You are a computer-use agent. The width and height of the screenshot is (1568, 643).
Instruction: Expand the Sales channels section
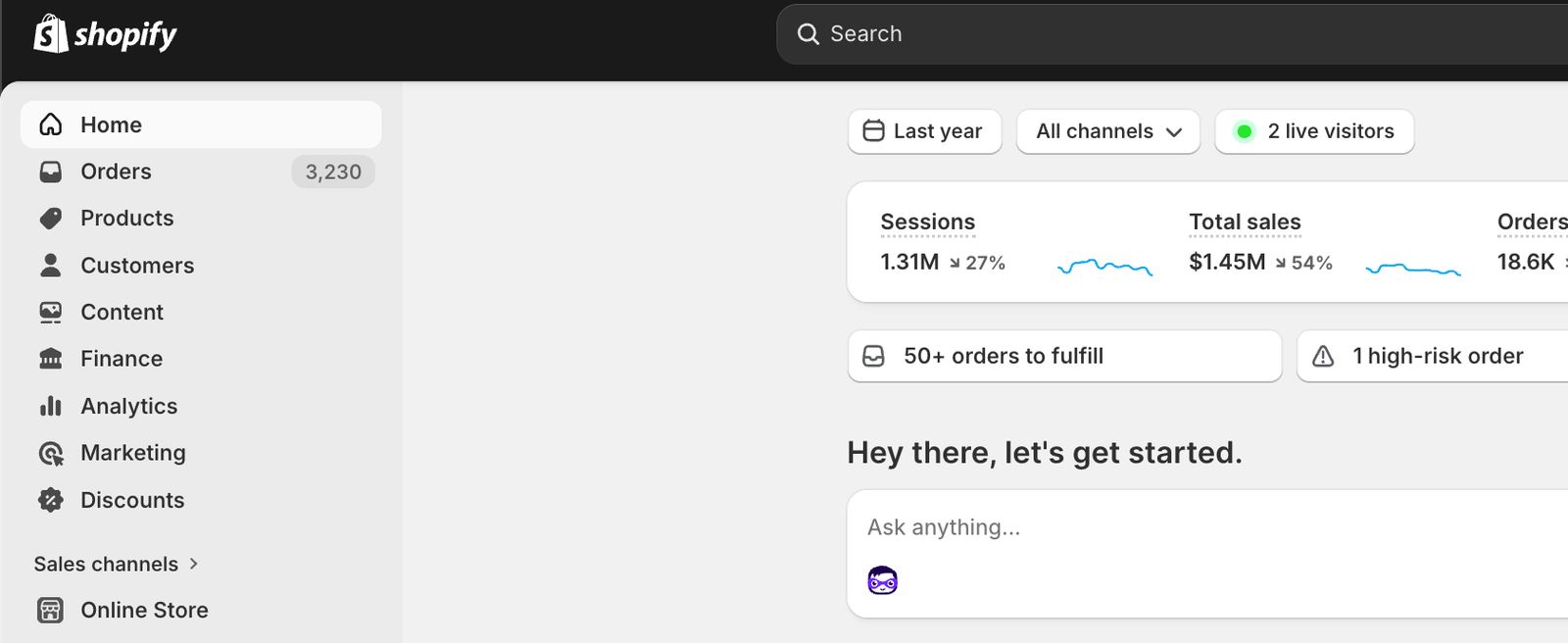[x=117, y=564]
